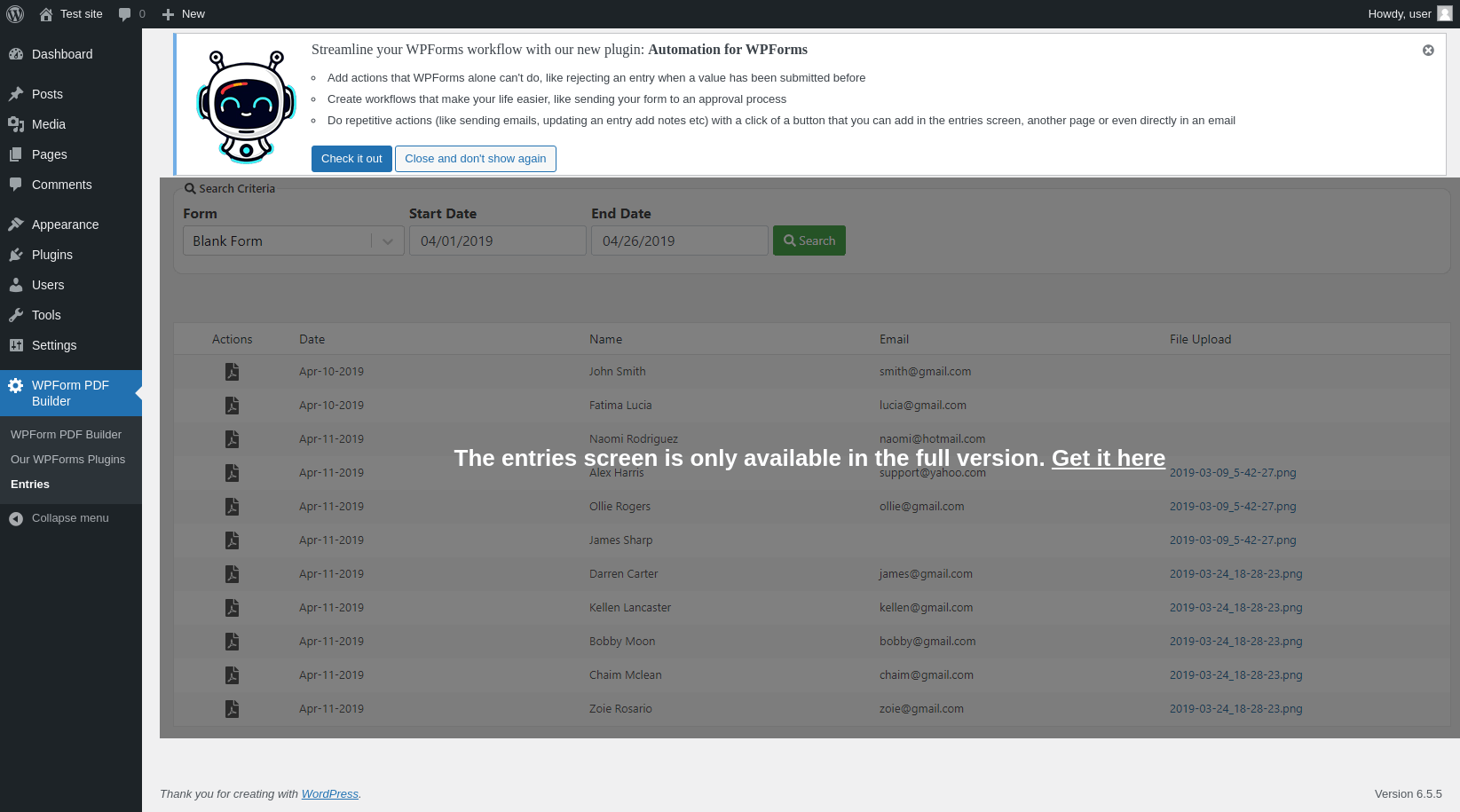
Task: Dismiss the Automation for WPForms notice
Action: pyautogui.click(x=1428, y=51)
